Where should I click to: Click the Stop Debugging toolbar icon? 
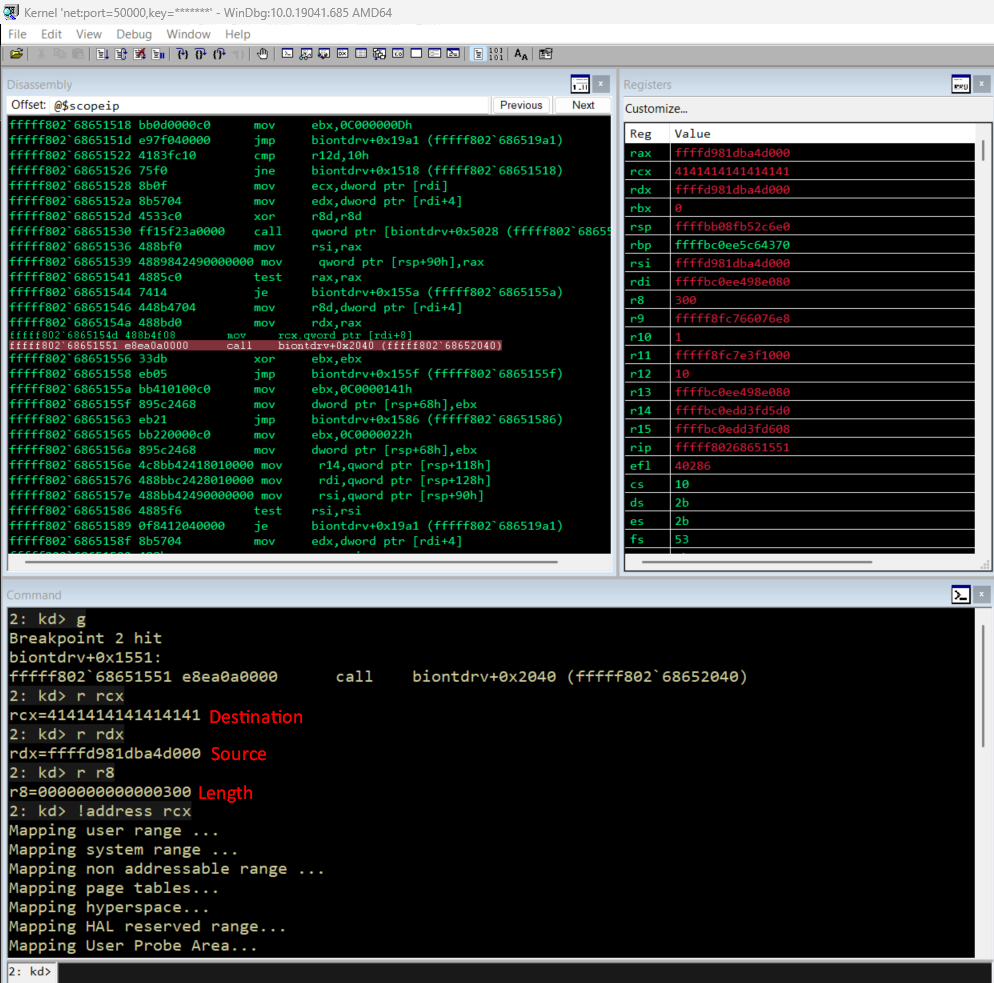click(x=140, y=54)
